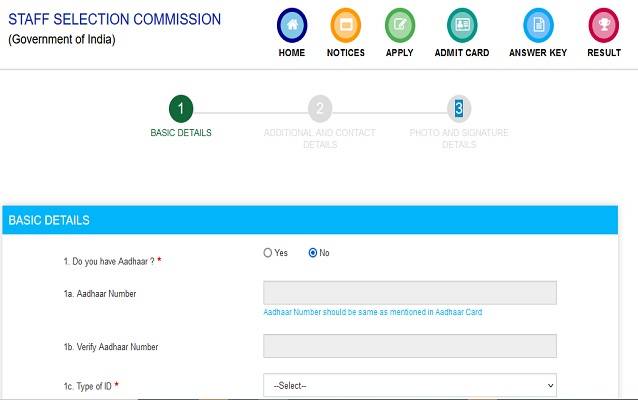This screenshot has width=638, height=400.
Task: Click the Verify Aadhaar Number field
Action: coord(409,346)
